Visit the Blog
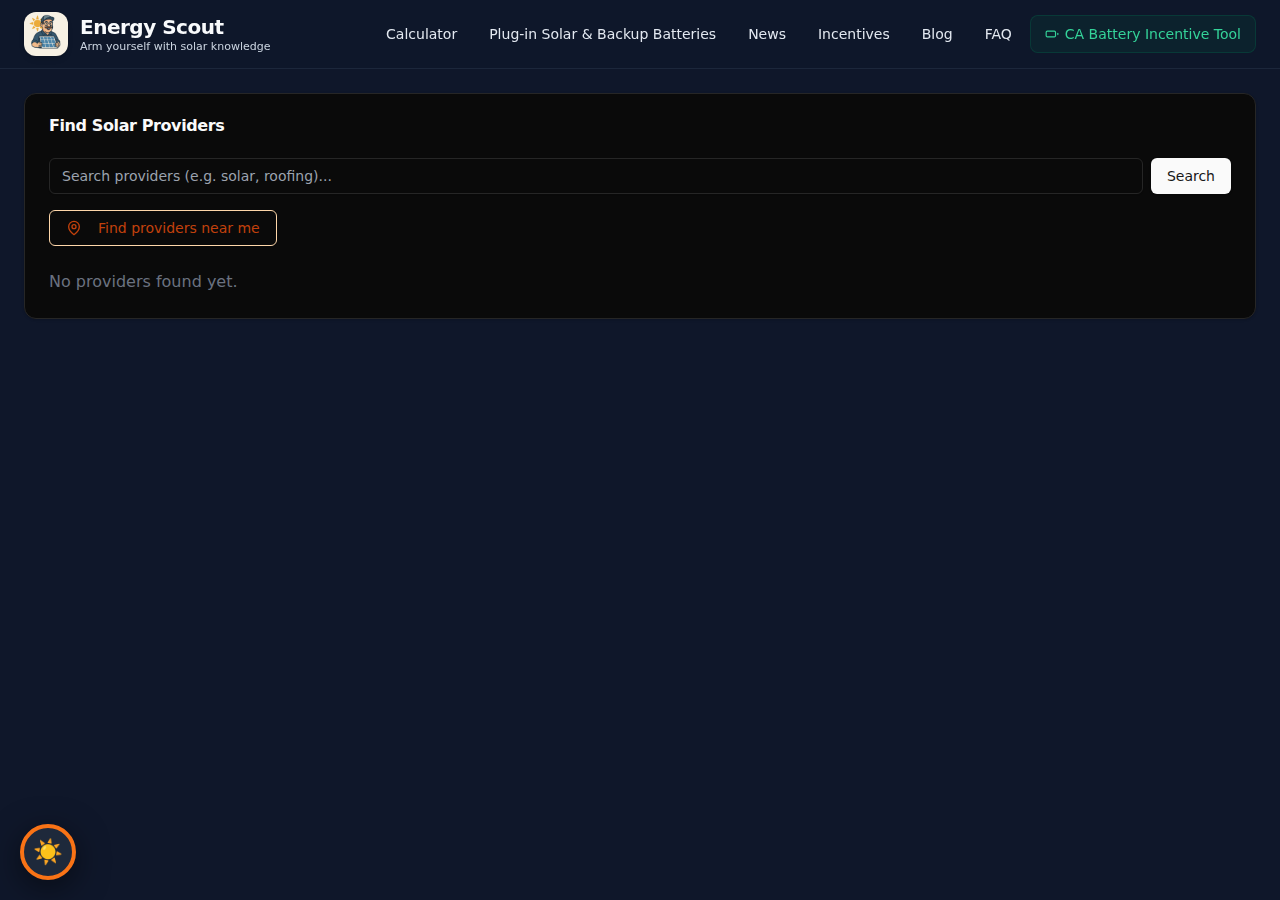The width and height of the screenshot is (1280, 900). click(936, 33)
